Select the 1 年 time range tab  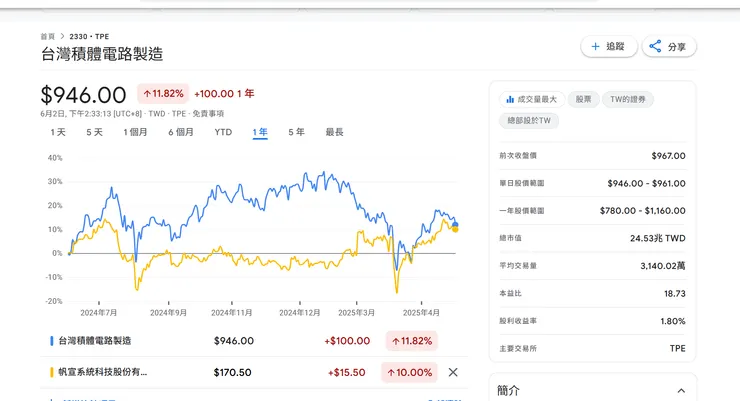click(x=260, y=133)
